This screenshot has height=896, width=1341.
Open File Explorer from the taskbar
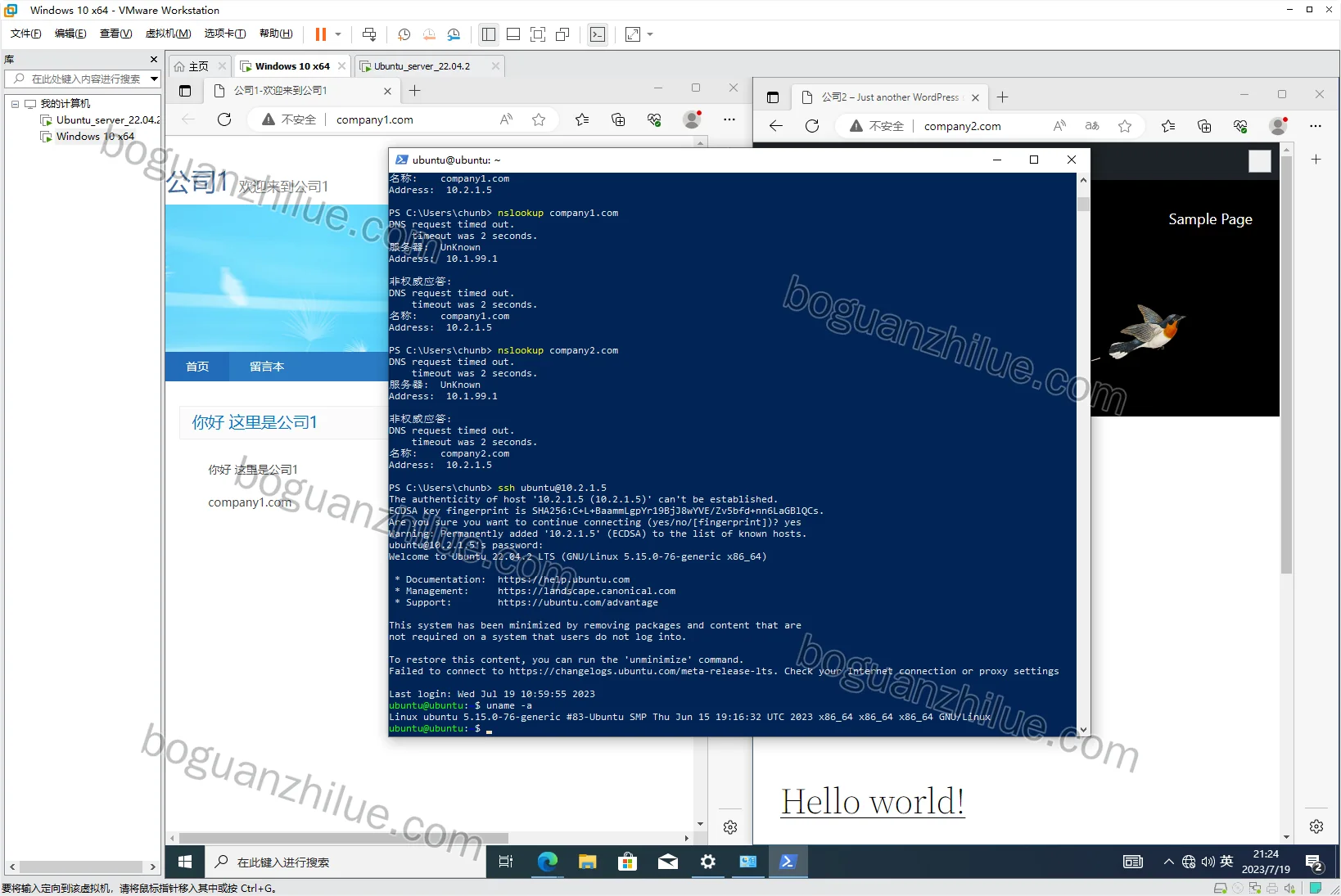coord(587,862)
